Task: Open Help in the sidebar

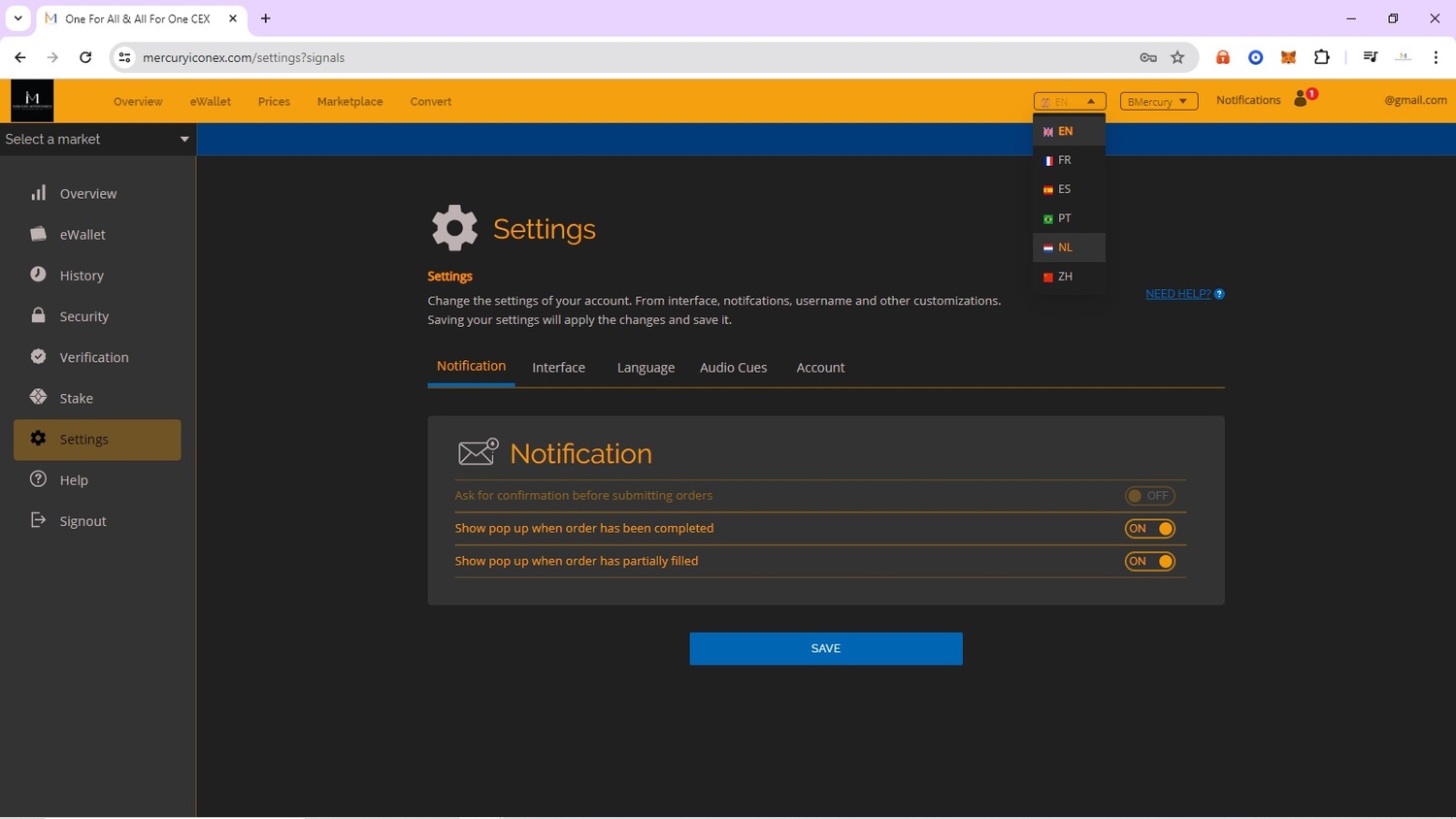Action: (x=97, y=480)
